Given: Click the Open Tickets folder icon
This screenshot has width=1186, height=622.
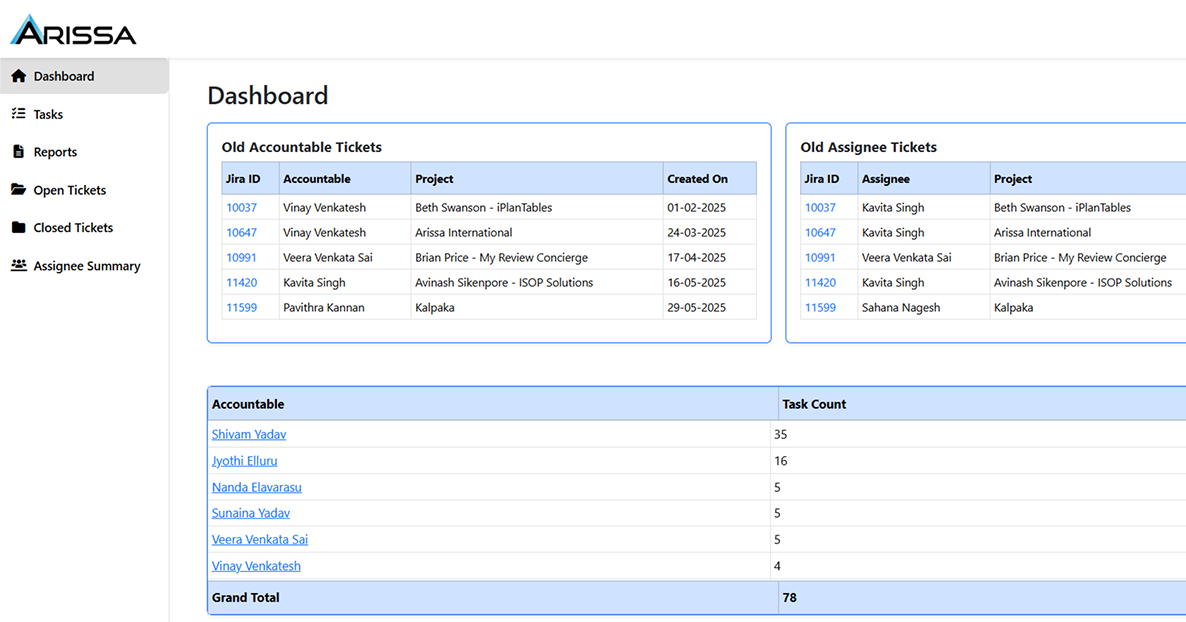Looking at the screenshot, I should pyautogui.click(x=18, y=190).
